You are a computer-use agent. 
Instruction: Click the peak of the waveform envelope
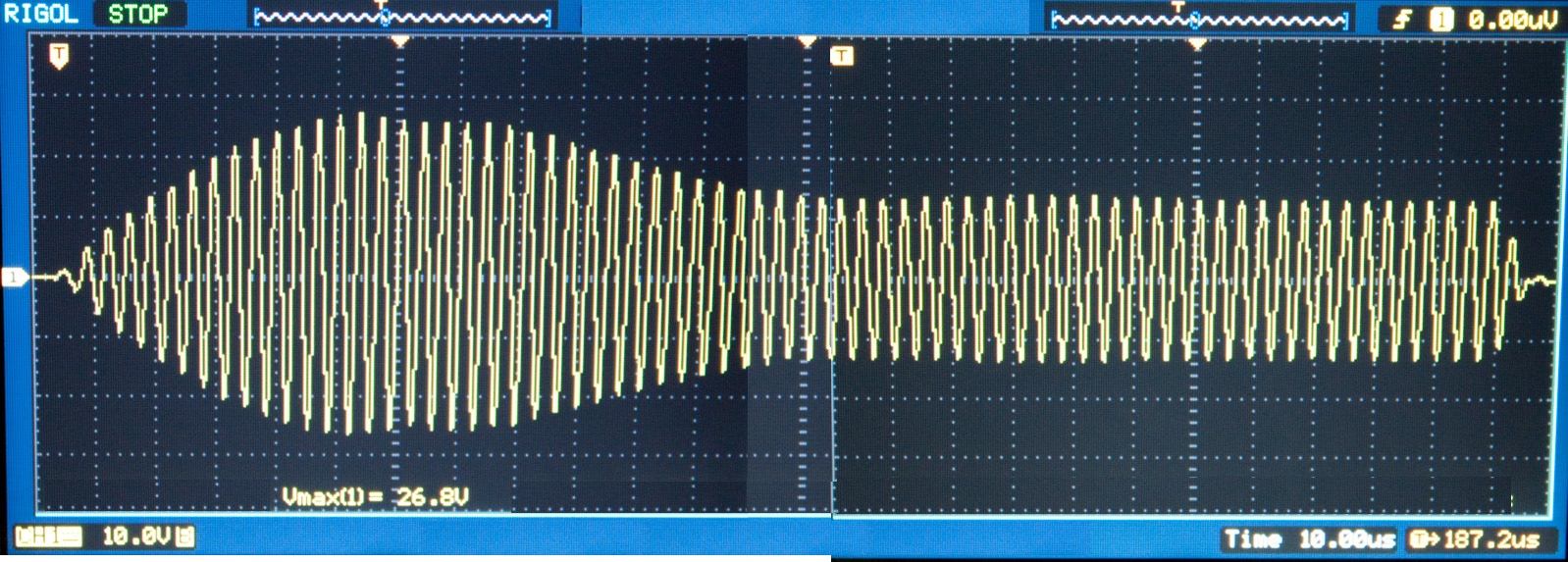tap(361, 115)
